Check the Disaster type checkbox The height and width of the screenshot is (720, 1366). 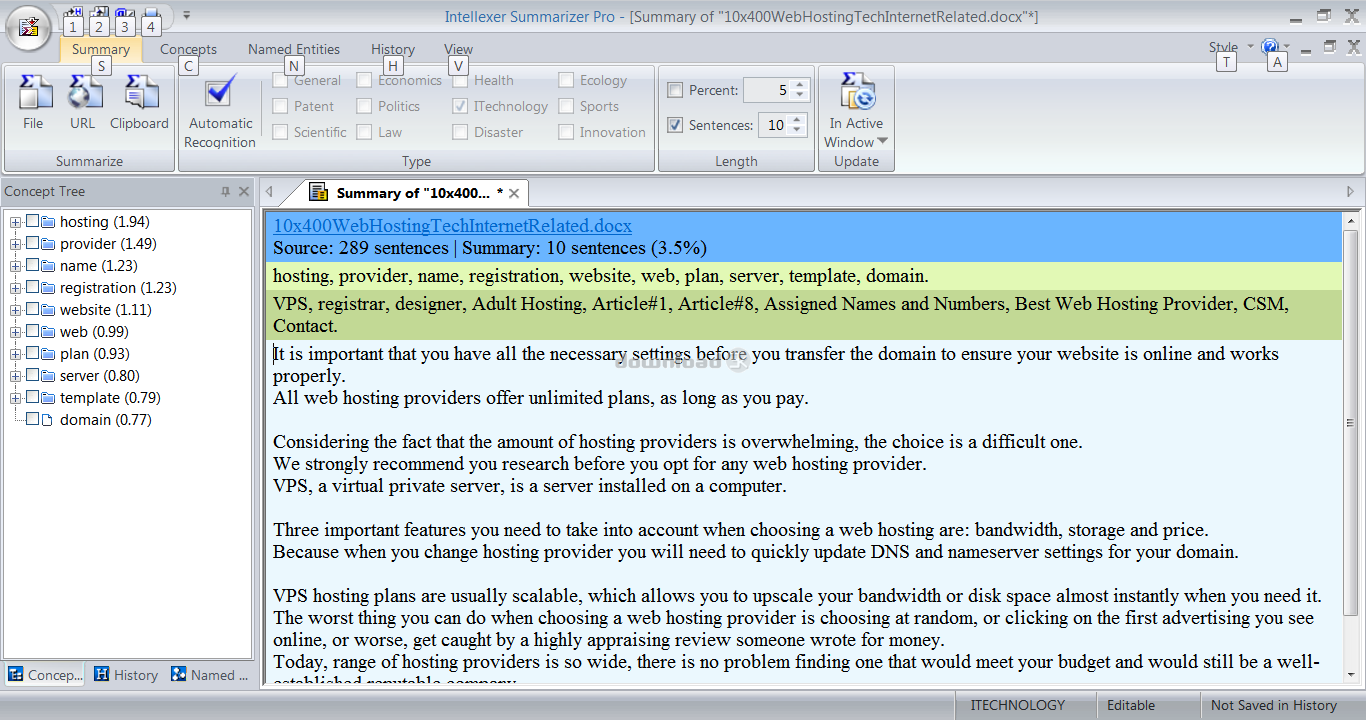tap(460, 132)
